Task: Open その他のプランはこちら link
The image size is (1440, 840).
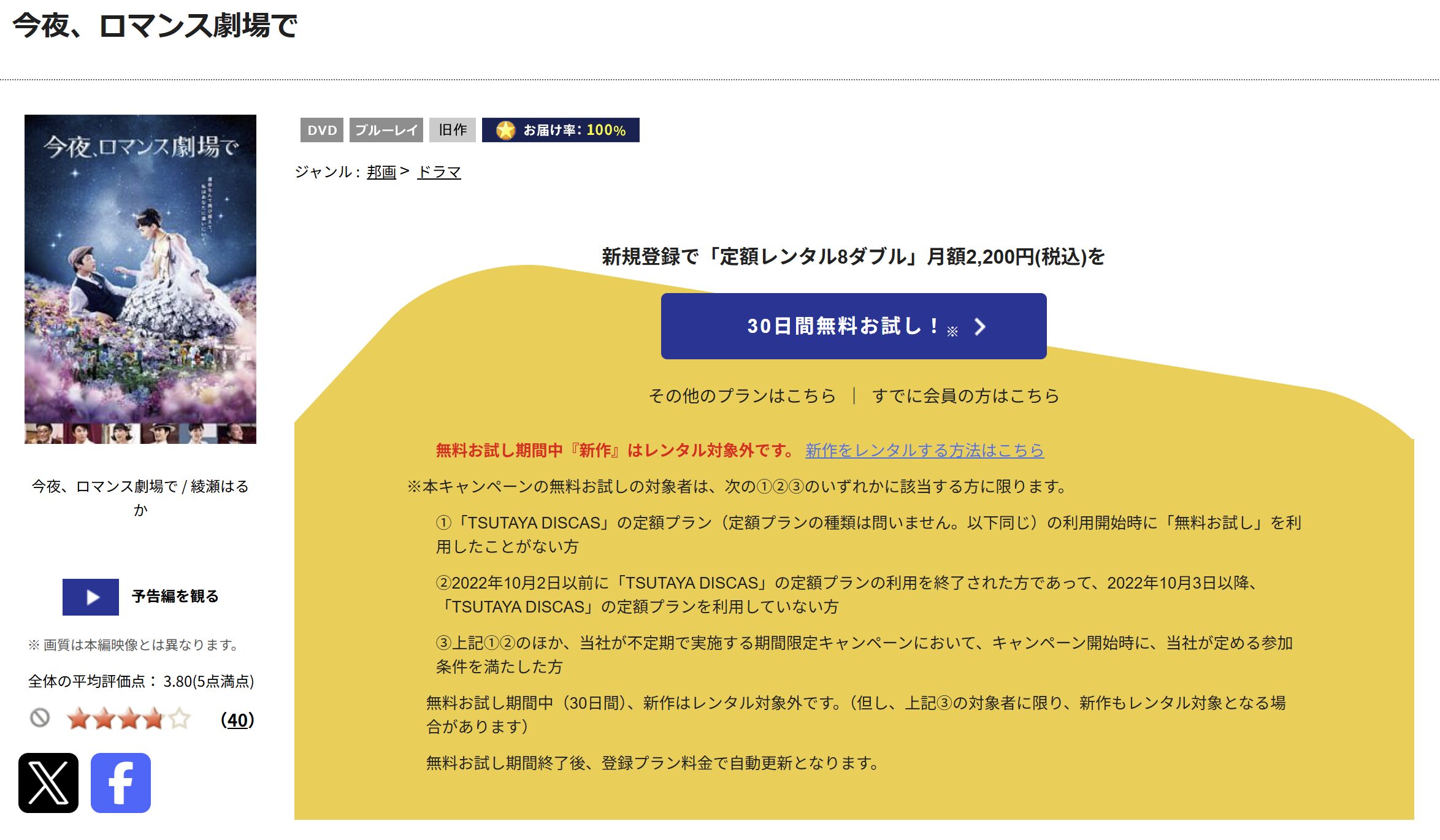Action: 742,396
